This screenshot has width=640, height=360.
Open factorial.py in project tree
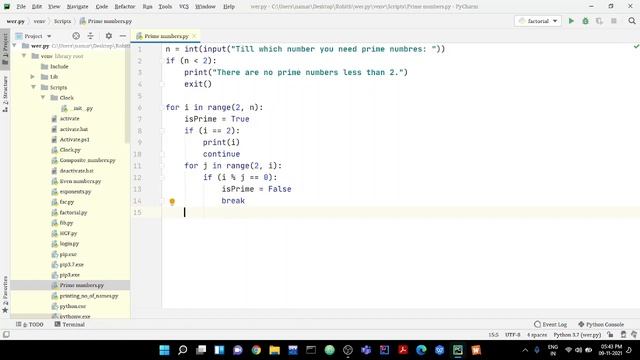[73, 213]
